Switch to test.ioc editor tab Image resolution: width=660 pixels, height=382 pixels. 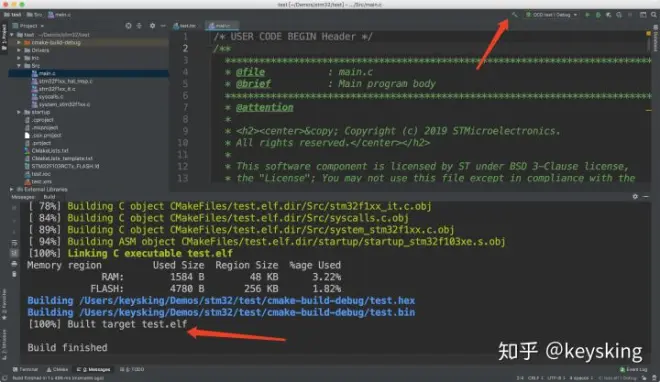click(x=184, y=26)
